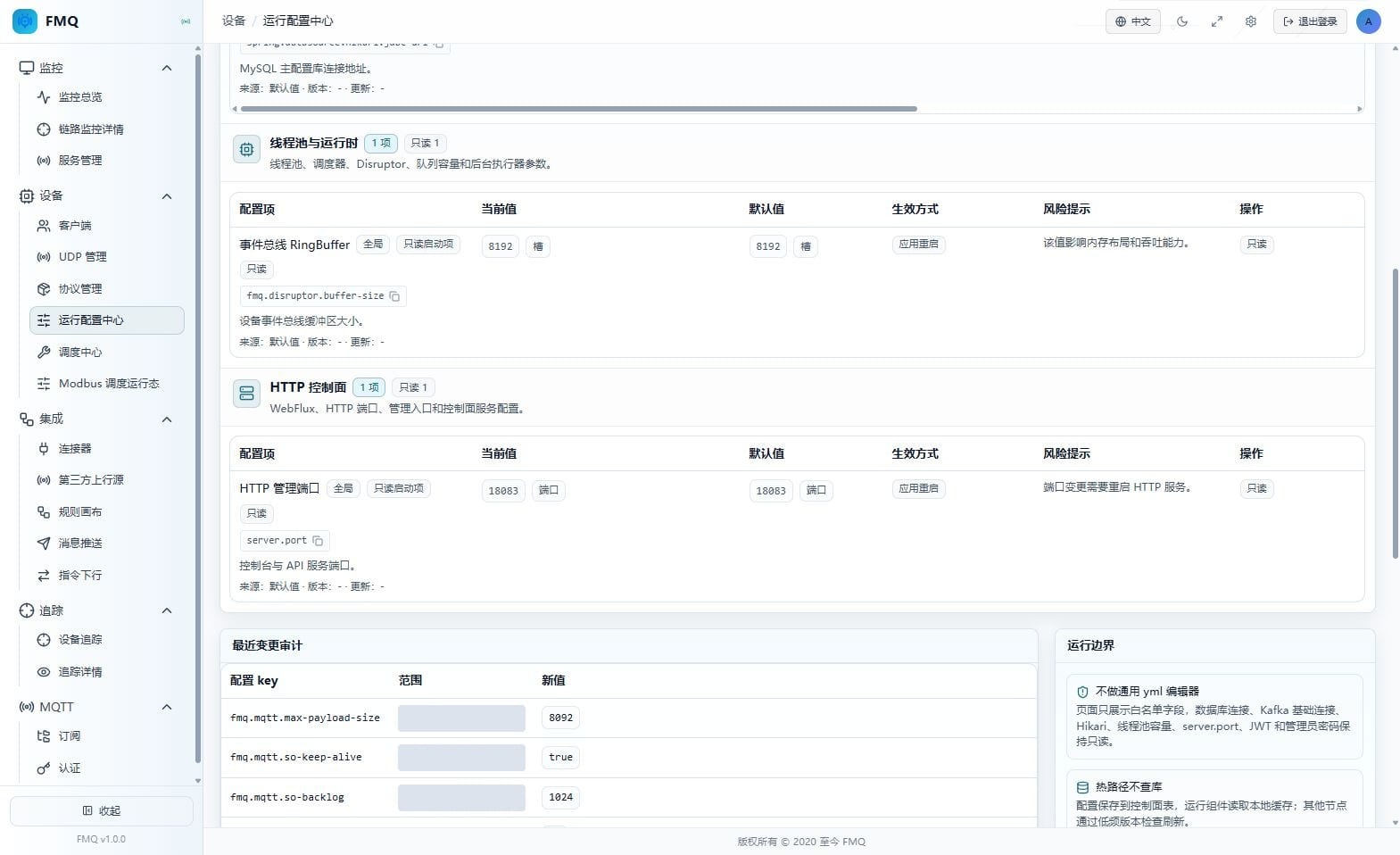Image resolution: width=1400 pixels, height=855 pixels.
Task: Open settings gear in top bar
Action: 1250,21
